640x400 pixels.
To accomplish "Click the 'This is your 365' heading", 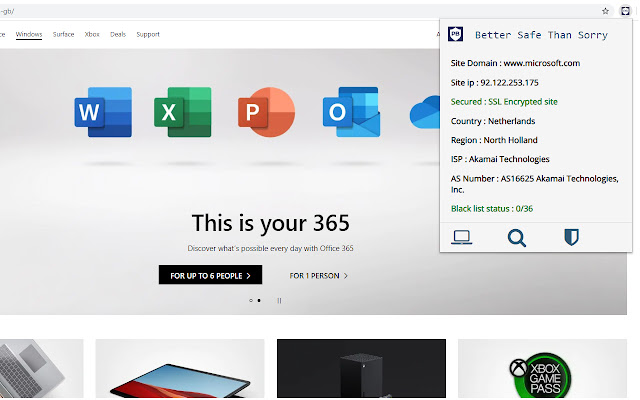I will pos(271,223).
